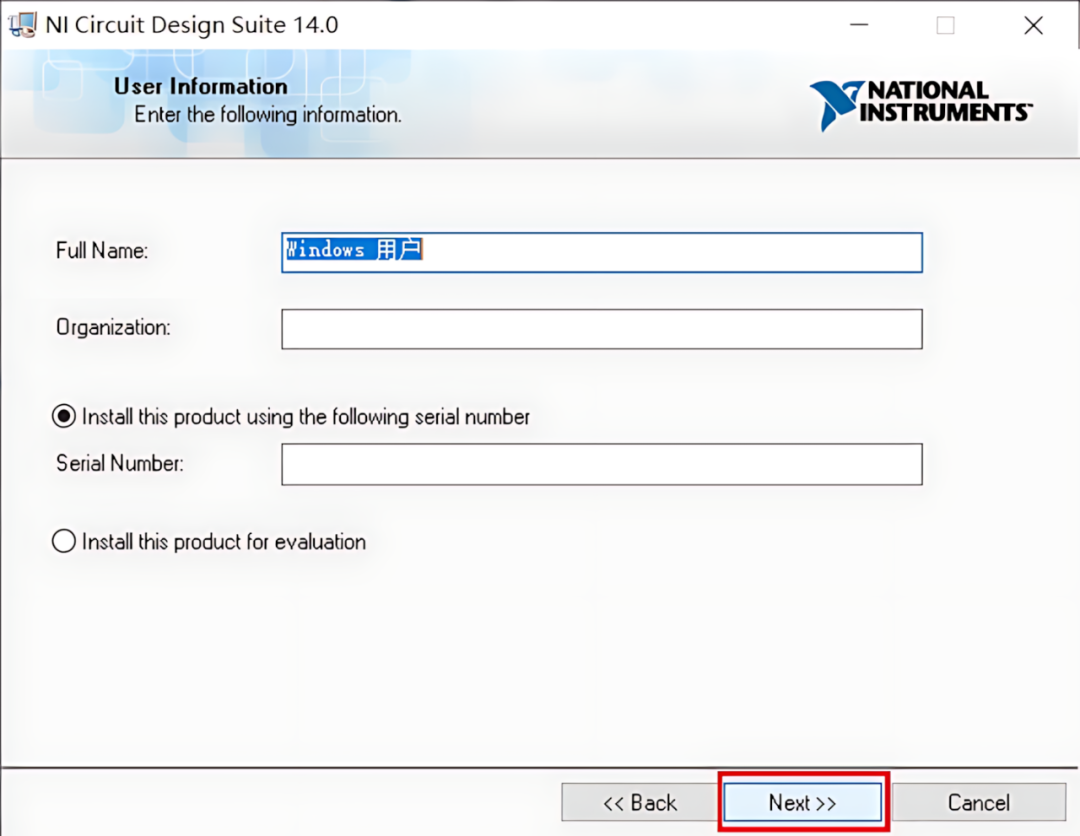Click the 'Full Name:' label
1080x836 pixels.
(102, 251)
